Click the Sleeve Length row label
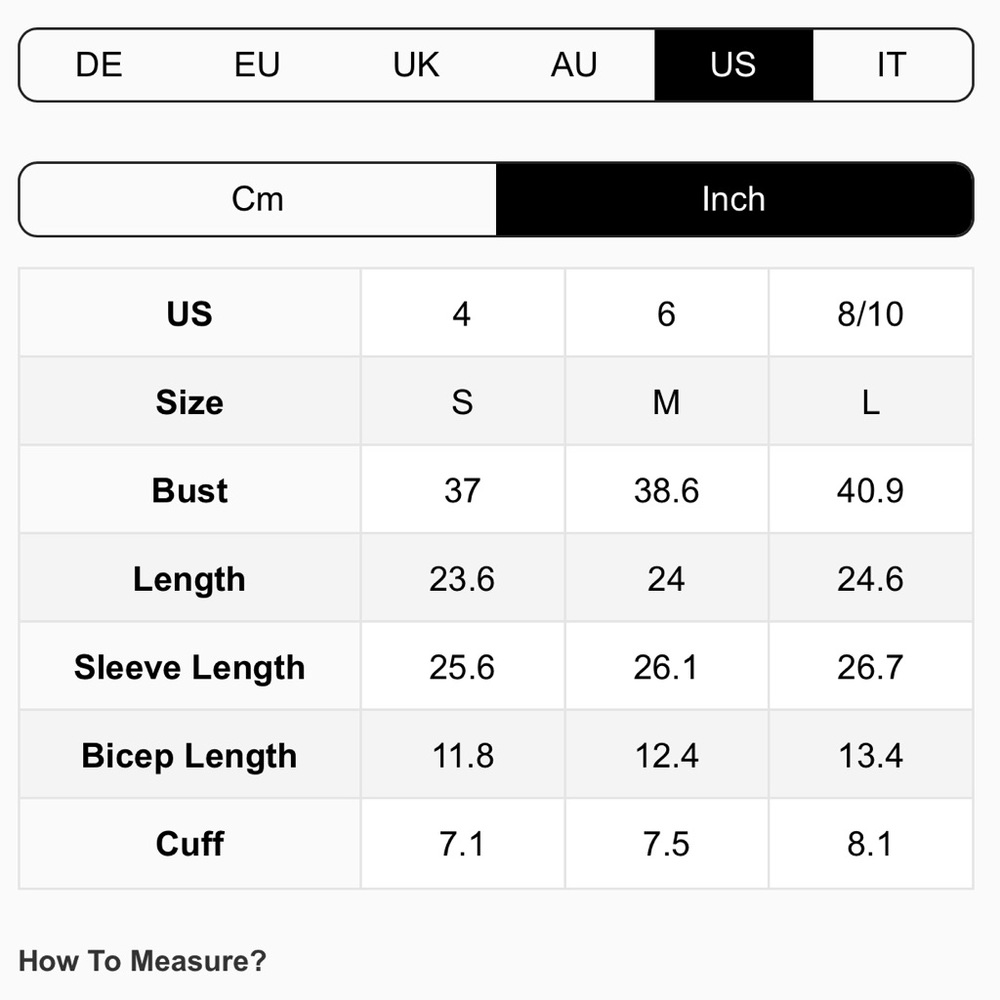This screenshot has height=1000, width=1000. [190, 668]
